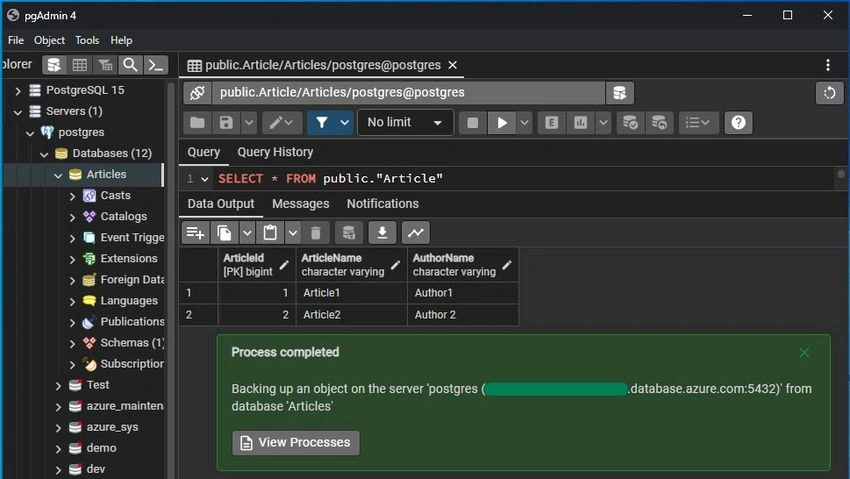850x479 pixels.
Task: Click the Save File floppy icon
Action: [x=226, y=123]
